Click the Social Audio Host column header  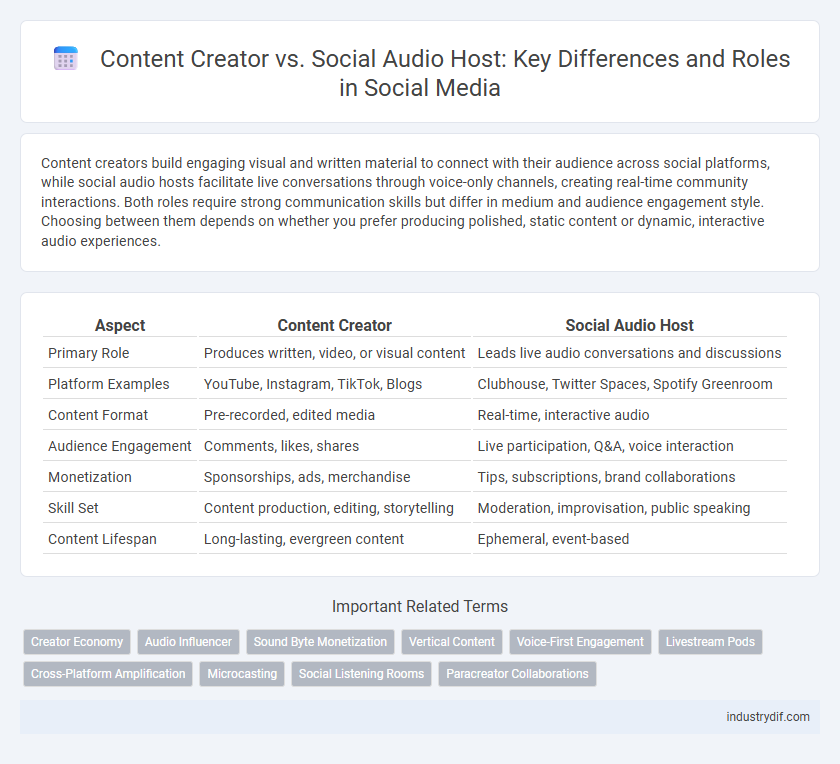tap(629, 325)
